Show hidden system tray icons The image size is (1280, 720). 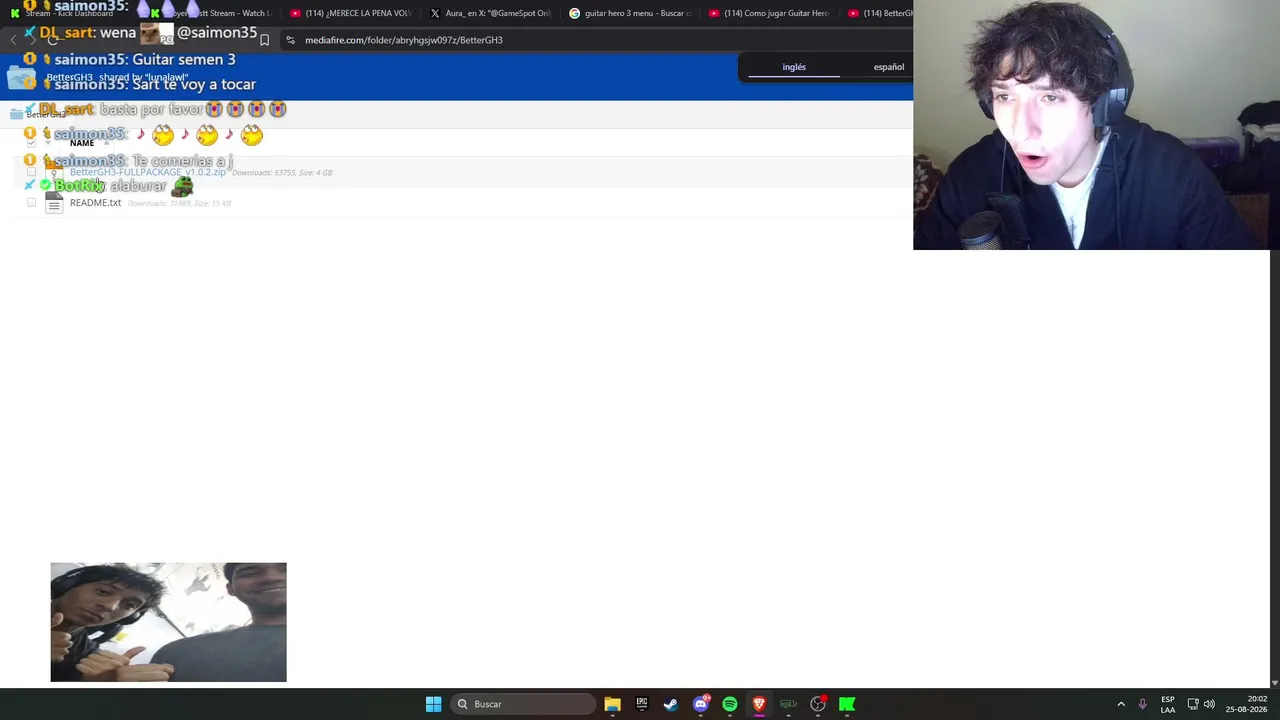pos(1121,704)
